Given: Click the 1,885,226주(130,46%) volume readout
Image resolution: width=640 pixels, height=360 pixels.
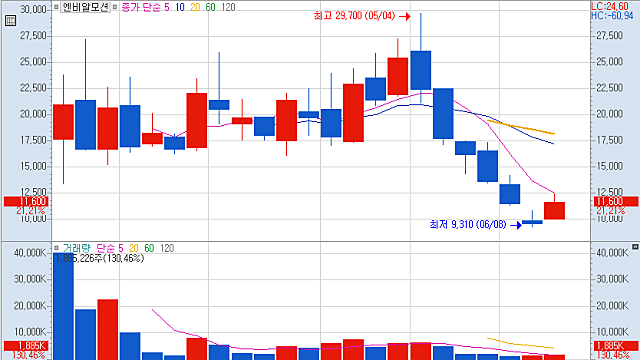Looking at the screenshot, I should click(x=99, y=258).
